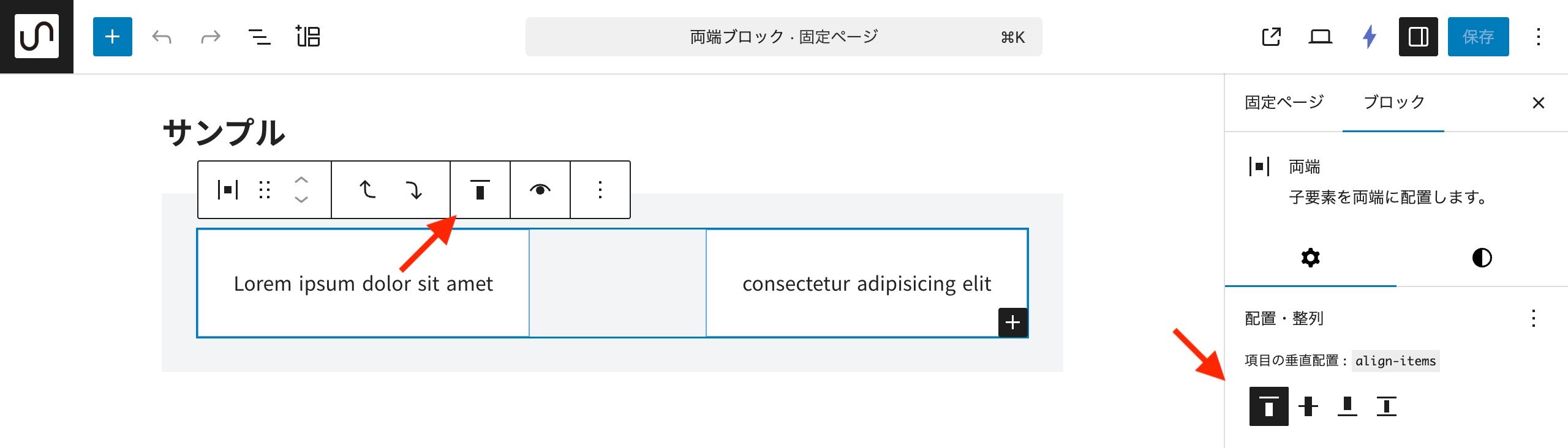Toggle the settings sidebar panel
1568x448 pixels.
tap(1418, 37)
